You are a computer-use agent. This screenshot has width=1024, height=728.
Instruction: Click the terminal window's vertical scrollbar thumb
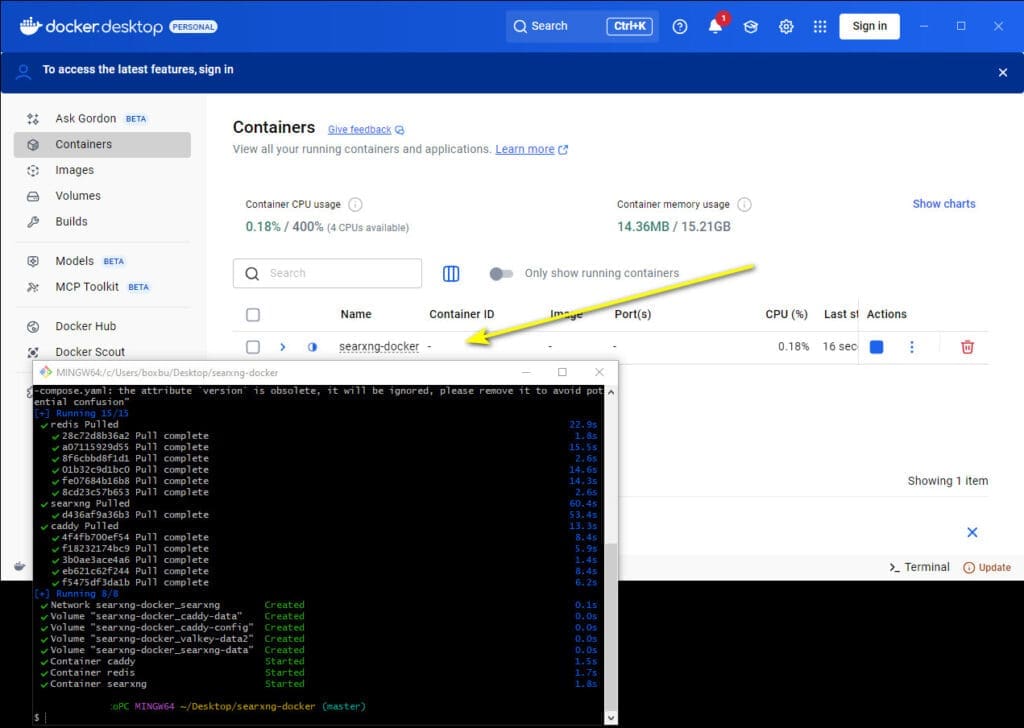pos(611,627)
